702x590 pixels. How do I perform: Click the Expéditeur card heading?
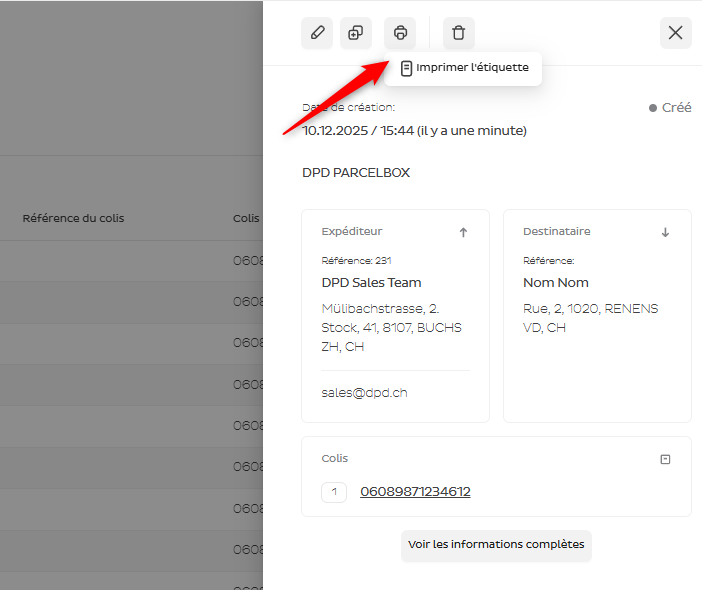(x=352, y=231)
